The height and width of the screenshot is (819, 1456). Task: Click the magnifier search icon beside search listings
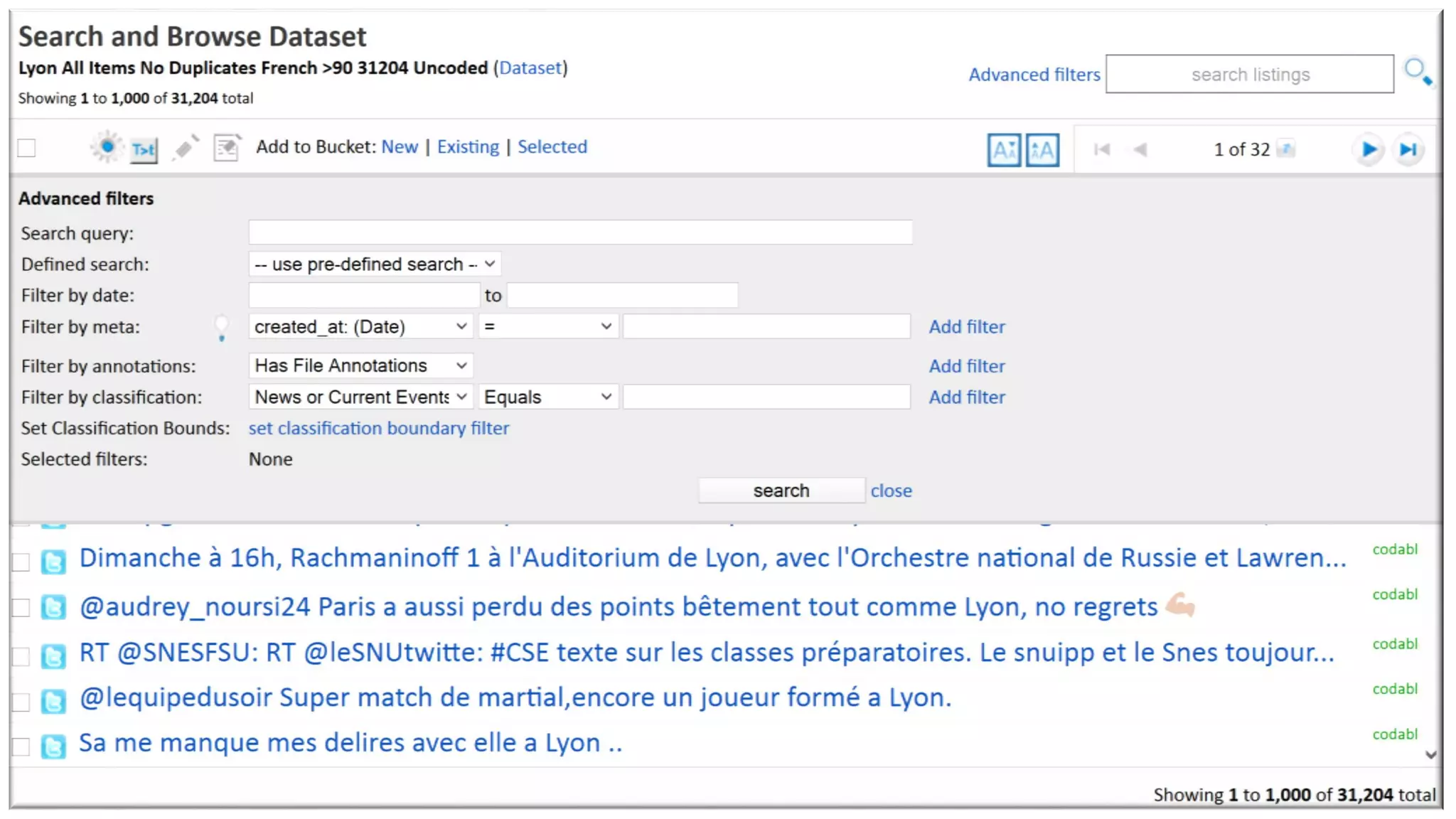coord(1418,72)
